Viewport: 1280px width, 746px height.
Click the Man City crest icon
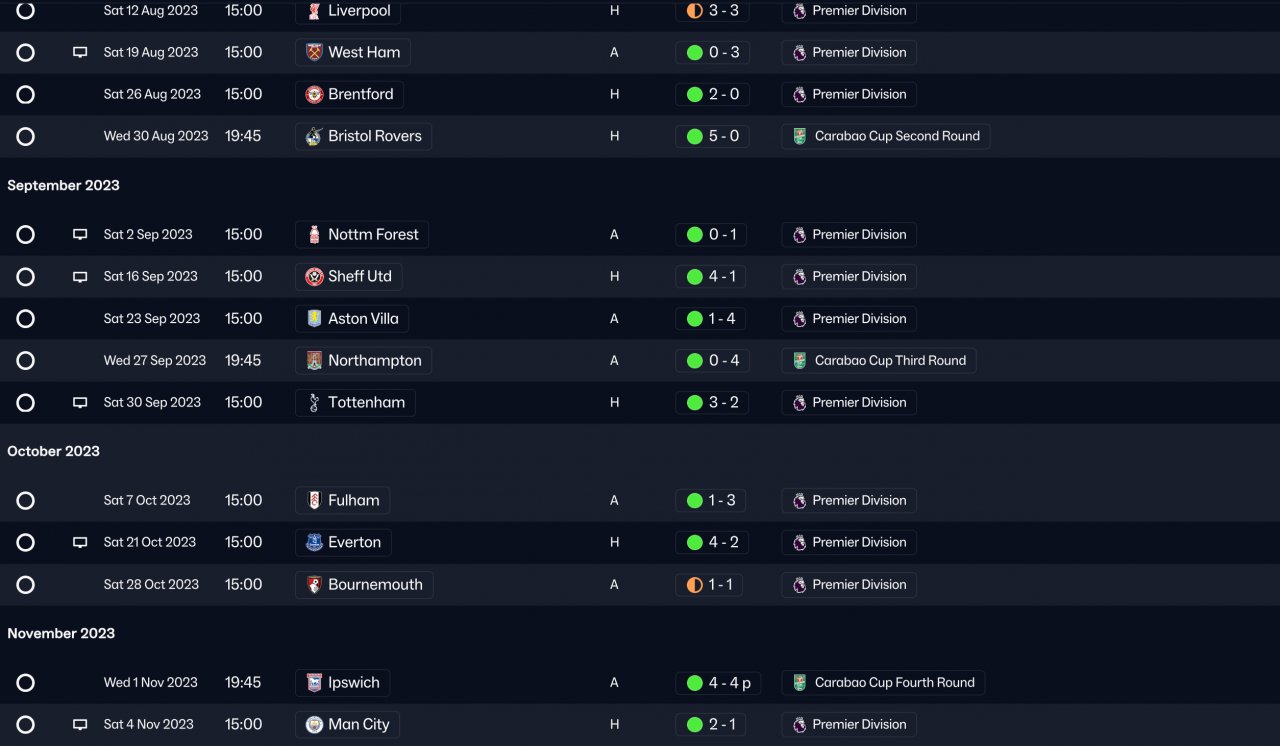click(x=314, y=725)
